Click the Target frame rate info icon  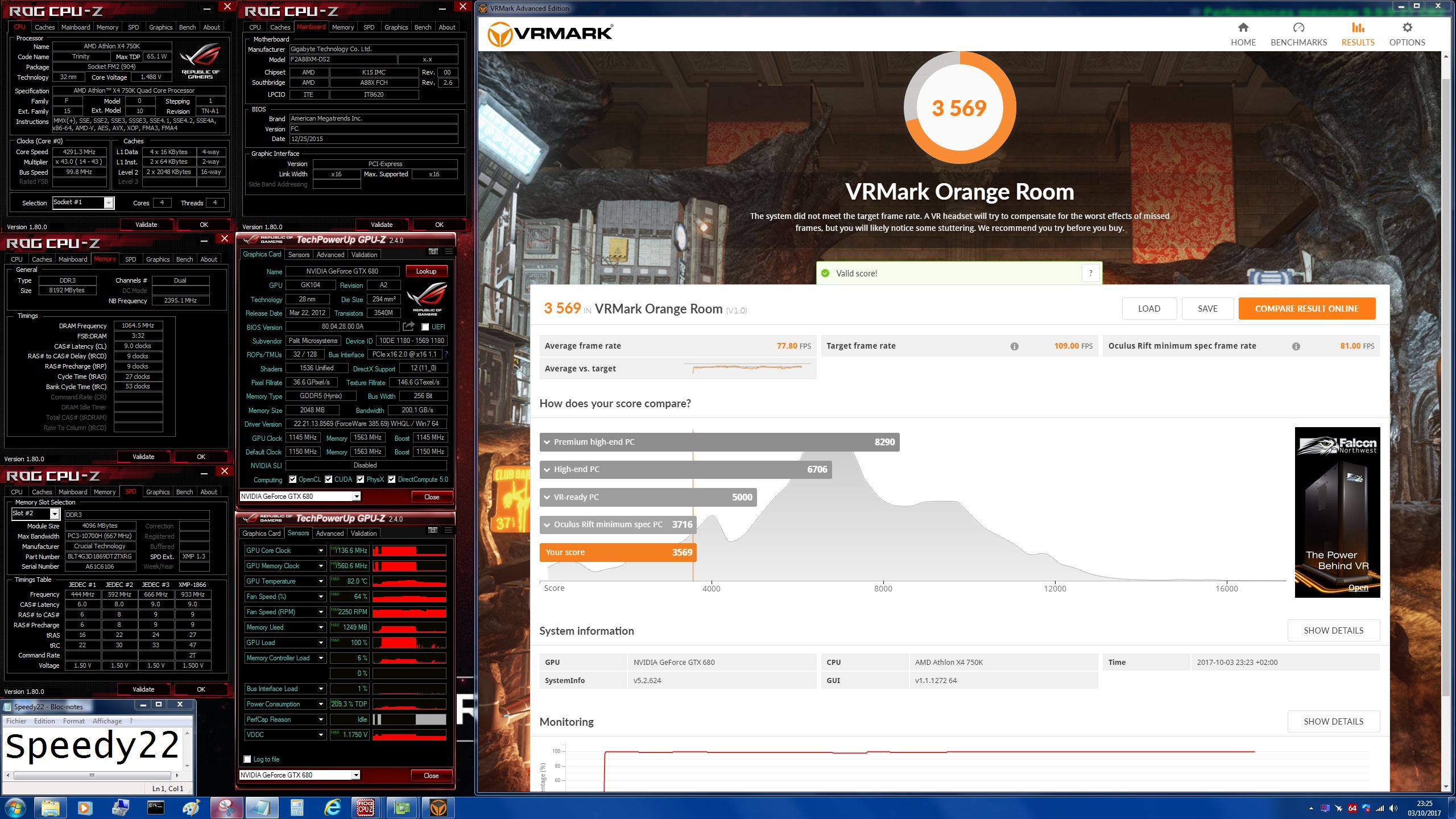pyautogui.click(x=1014, y=346)
